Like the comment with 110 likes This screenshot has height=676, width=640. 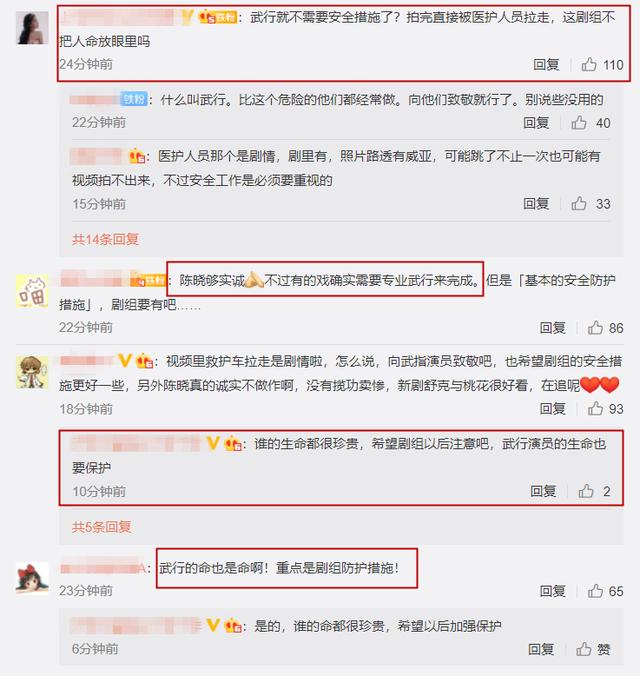(589, 65)
